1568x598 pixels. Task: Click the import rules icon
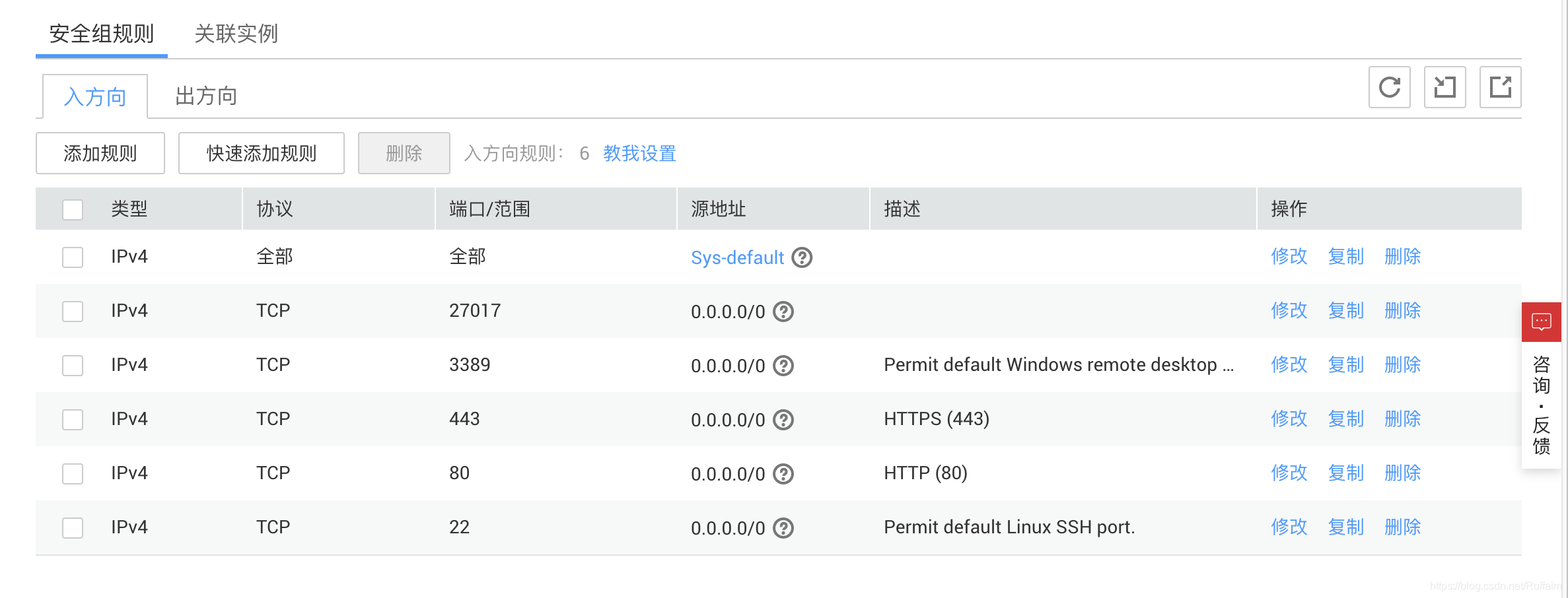[x=1444, y=87]
